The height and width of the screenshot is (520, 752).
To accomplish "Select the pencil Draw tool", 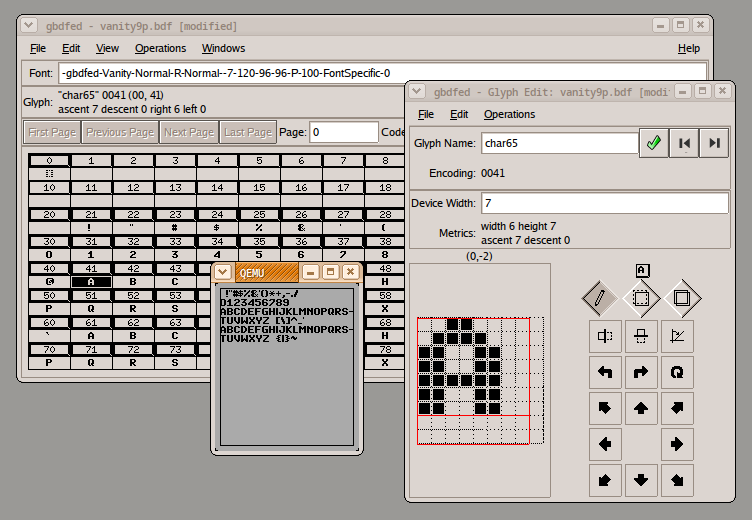I will click(599, 297).
